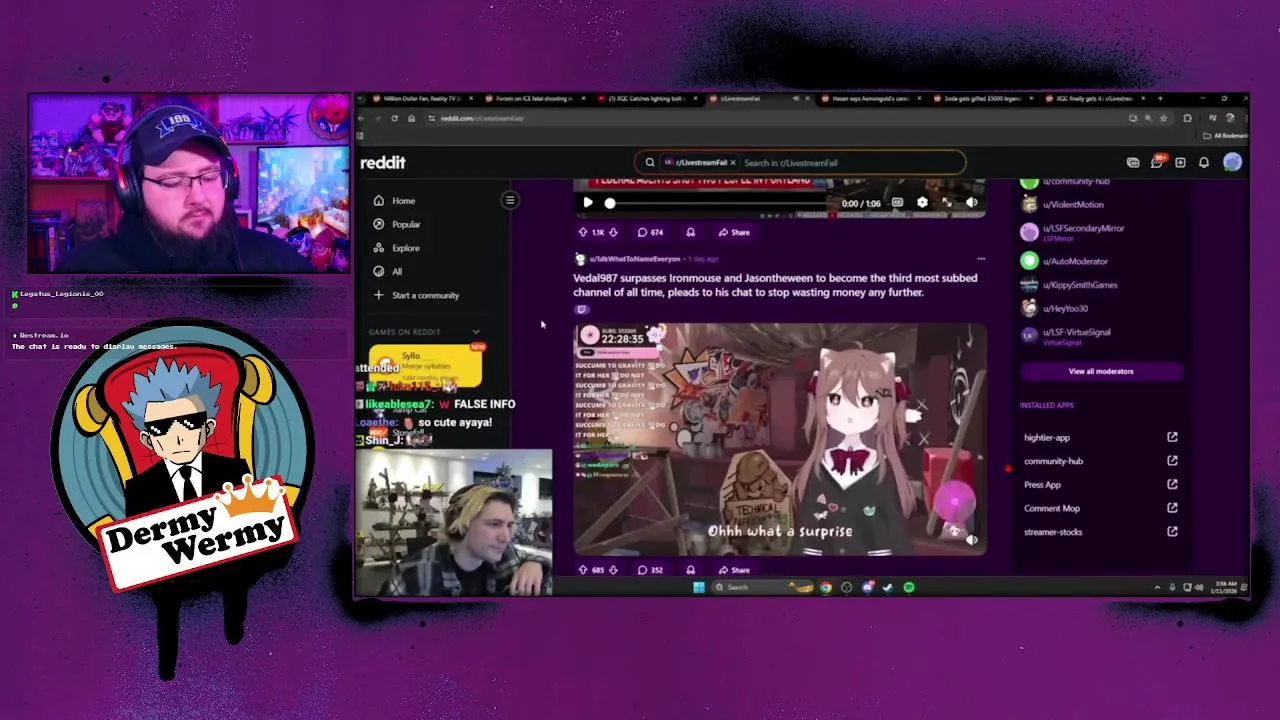Play the top video post

(x=588, y=203)
